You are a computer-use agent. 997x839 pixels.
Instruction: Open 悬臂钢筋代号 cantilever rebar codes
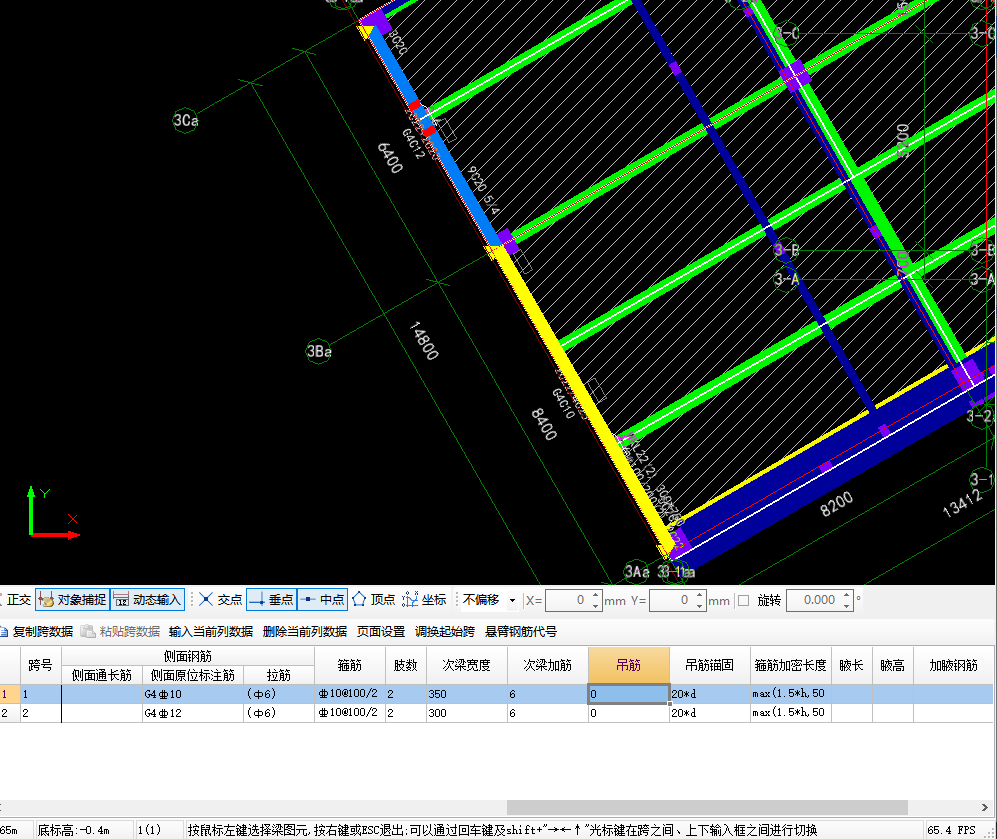tap(520, 631)
